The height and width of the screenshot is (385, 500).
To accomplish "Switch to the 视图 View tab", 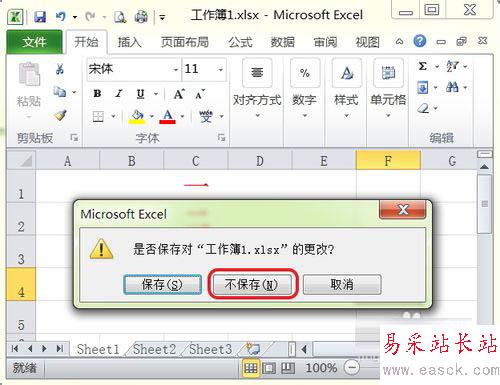I will point(367,42).
